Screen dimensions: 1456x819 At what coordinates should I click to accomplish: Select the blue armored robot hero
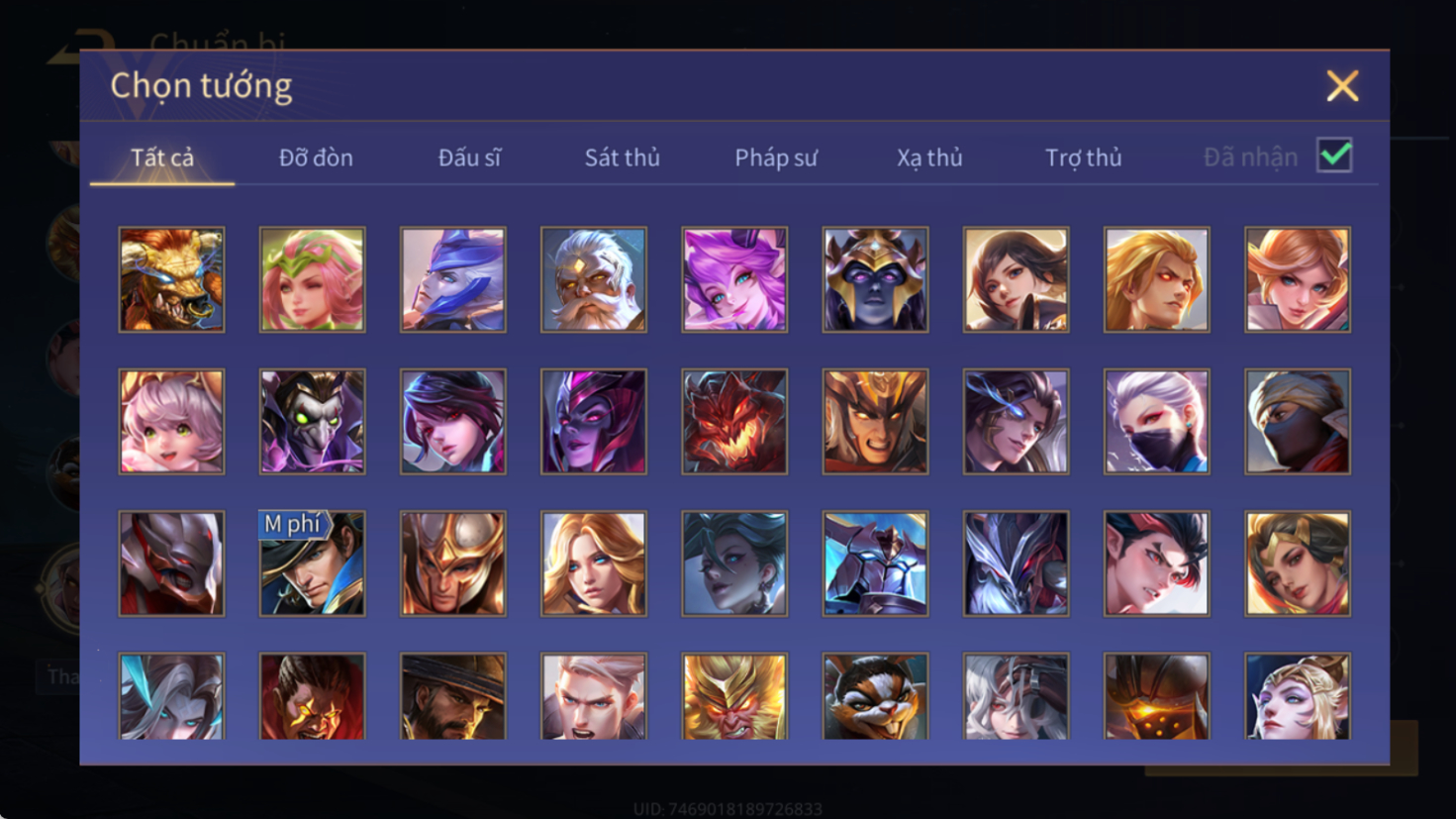click(x=875, y=563)
